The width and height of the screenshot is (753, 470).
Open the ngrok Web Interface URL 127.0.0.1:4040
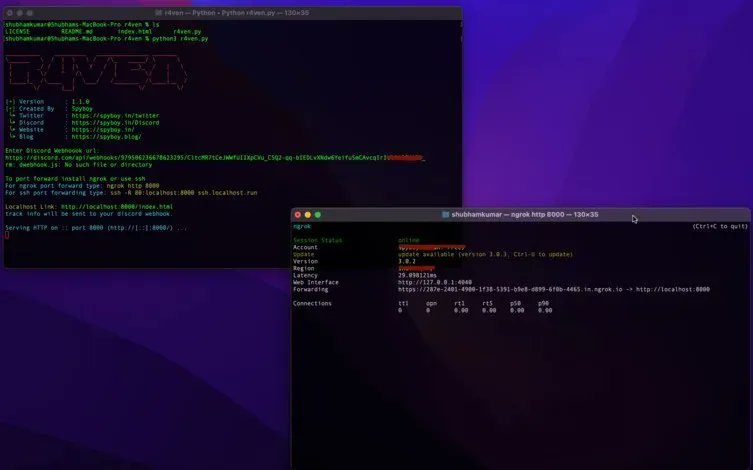coord(435,282)
